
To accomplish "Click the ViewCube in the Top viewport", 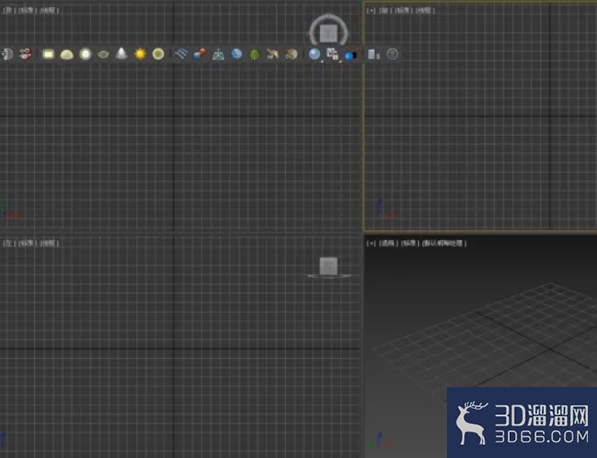I will click(x=329, y=34).
